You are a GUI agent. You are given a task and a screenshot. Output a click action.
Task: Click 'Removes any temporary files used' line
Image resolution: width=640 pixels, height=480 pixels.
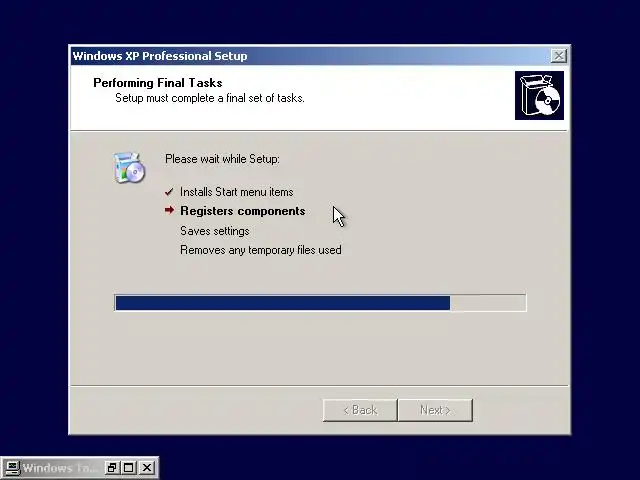[261, 250]
